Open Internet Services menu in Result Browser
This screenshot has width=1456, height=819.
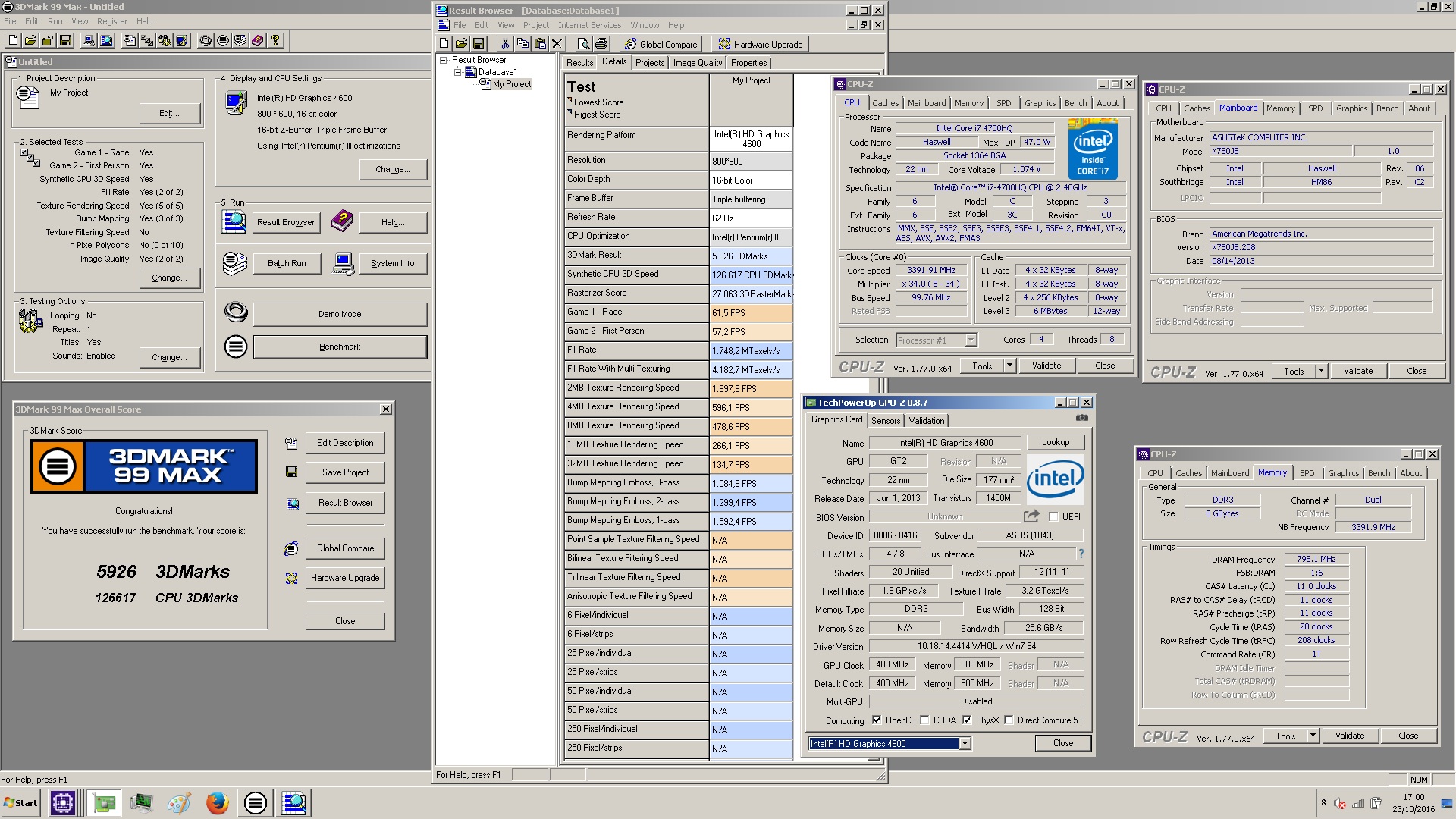[x=589, y=25]
